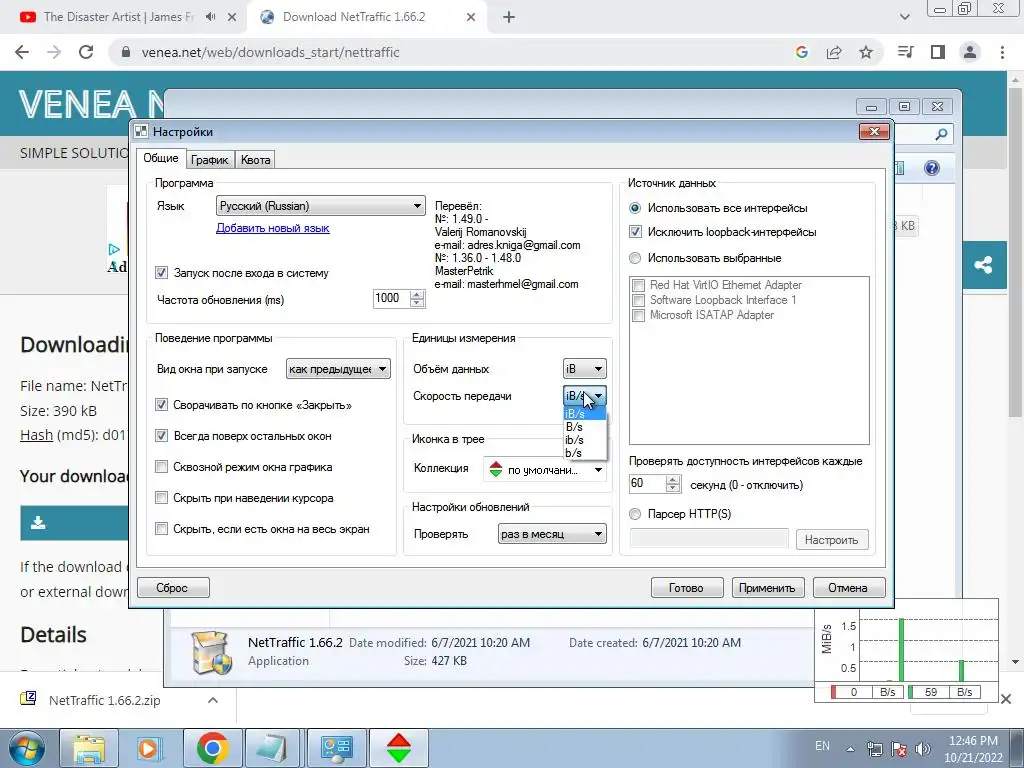Enable Скрыть, если есть окна на весь экран
This screenshot has width=1024, height=768.
click(x=161, y=529)
